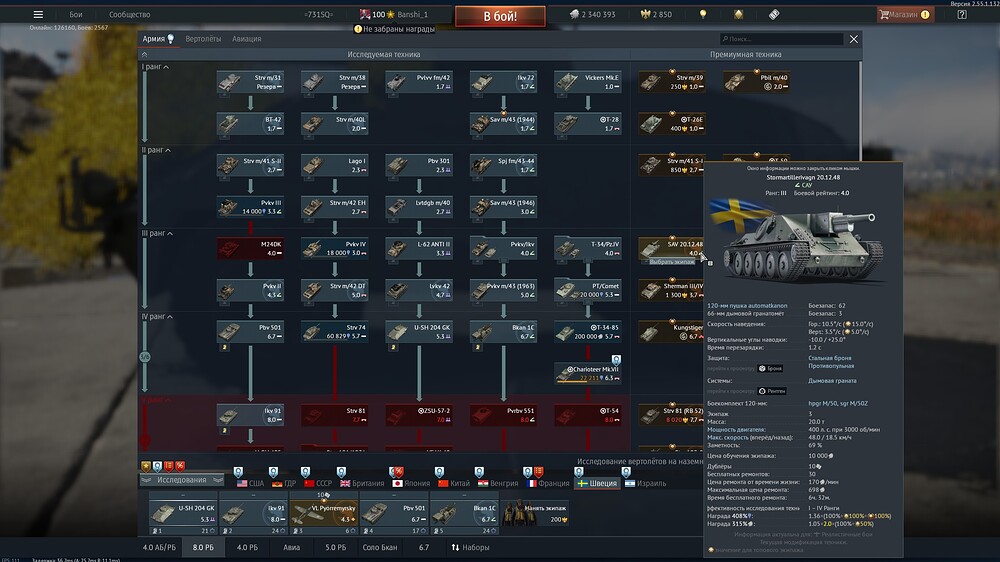Open the Сообщество menu

(129, 14)
